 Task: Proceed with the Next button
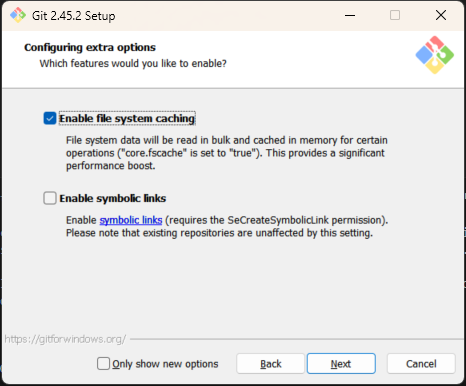pyautogui.click(x=341, y=364)
